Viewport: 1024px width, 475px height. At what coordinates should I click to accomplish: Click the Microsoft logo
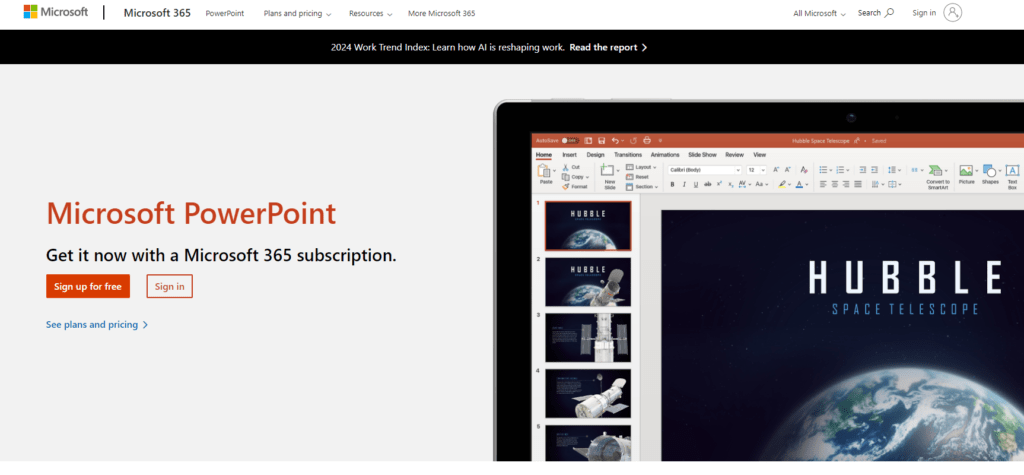coord(55,13)
